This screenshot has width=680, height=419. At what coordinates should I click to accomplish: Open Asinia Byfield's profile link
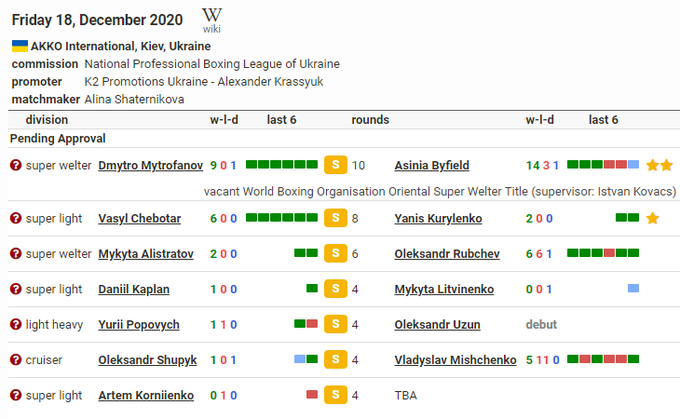coord(432,165)
